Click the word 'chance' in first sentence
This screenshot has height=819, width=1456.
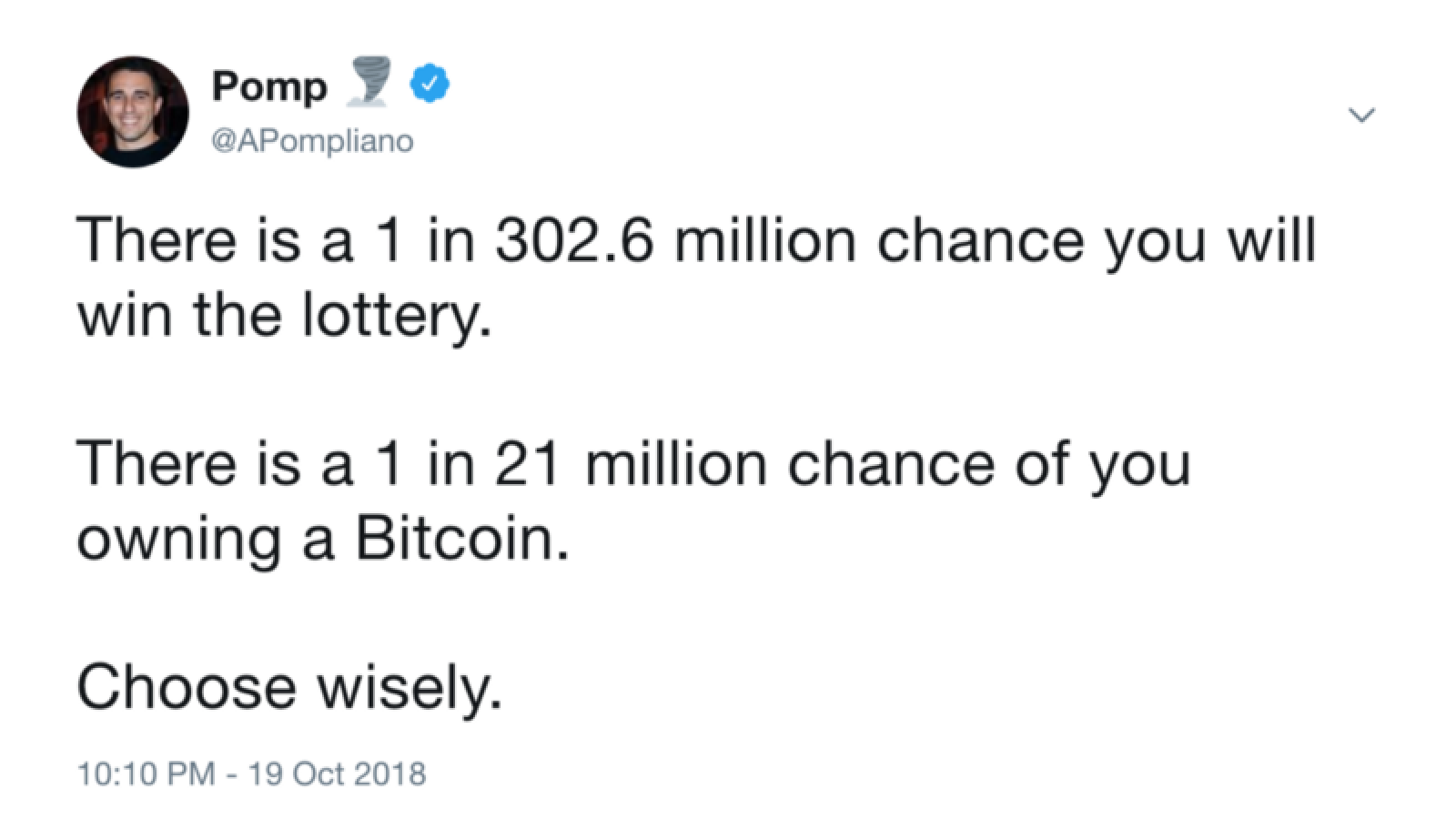[x=981, y=242]
